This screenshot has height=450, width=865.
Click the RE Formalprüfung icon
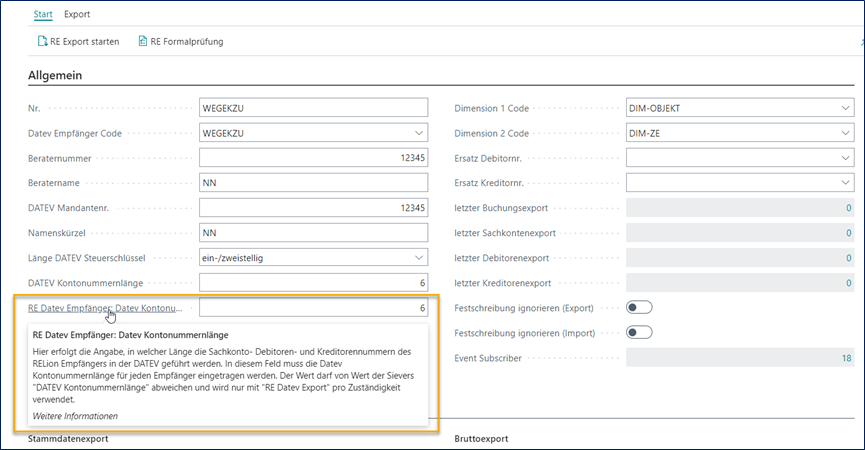[143, 41]
